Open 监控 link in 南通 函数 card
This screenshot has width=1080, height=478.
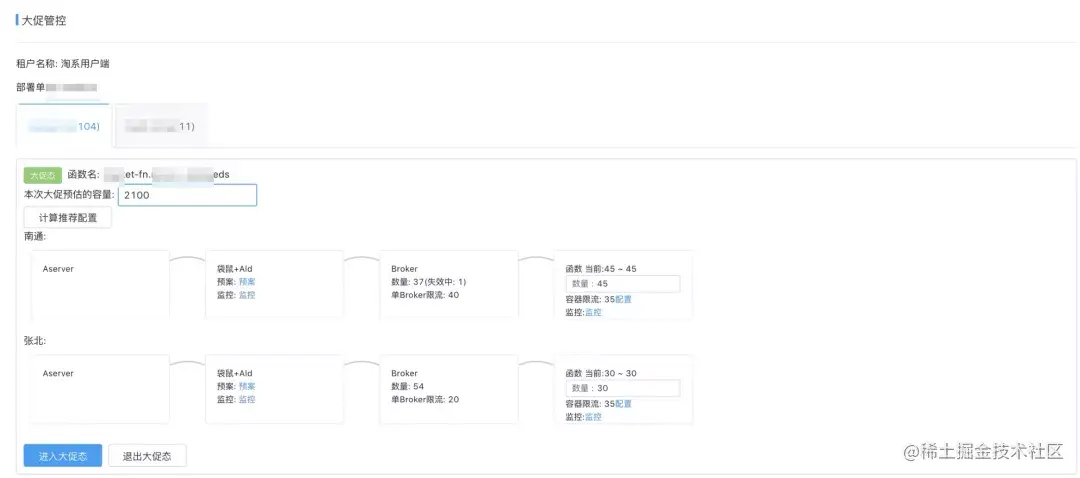tap(593, 312)
